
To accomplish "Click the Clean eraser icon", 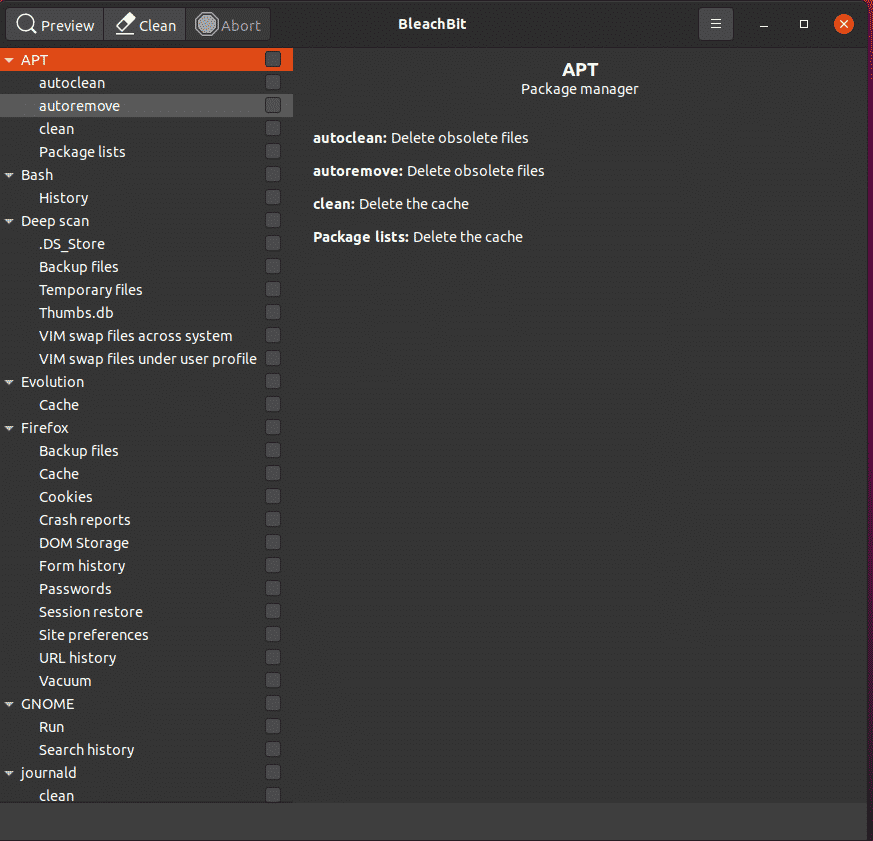I will click(125, 24).
